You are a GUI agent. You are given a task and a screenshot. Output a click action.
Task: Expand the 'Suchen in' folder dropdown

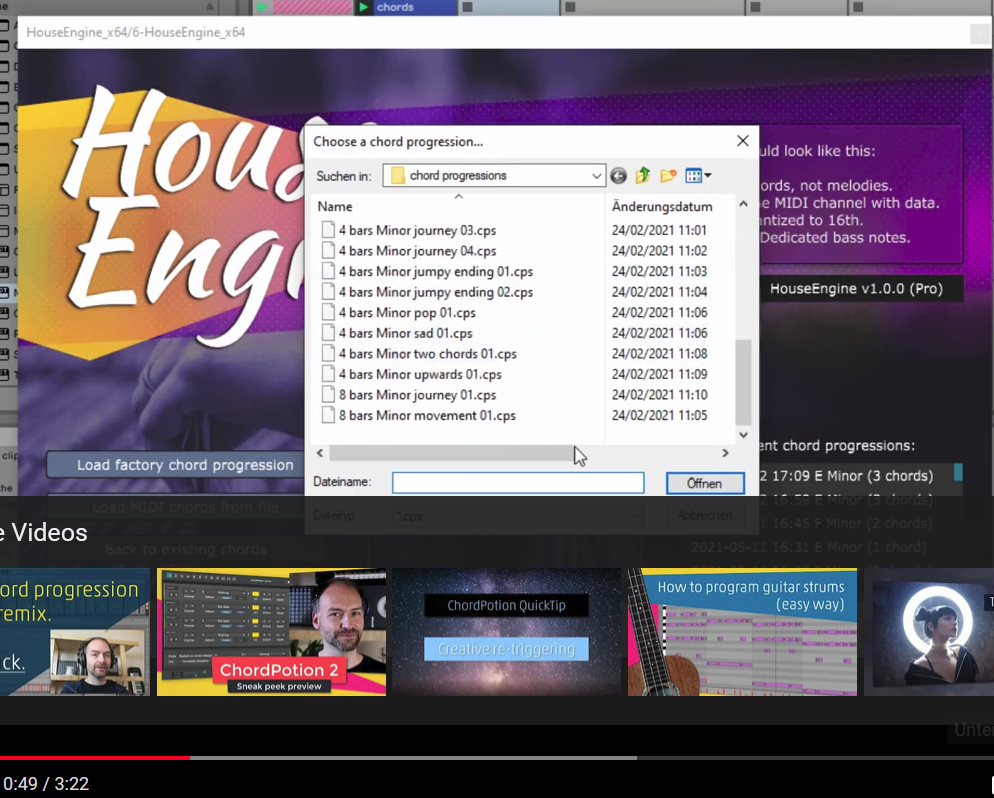pos(597,176)
